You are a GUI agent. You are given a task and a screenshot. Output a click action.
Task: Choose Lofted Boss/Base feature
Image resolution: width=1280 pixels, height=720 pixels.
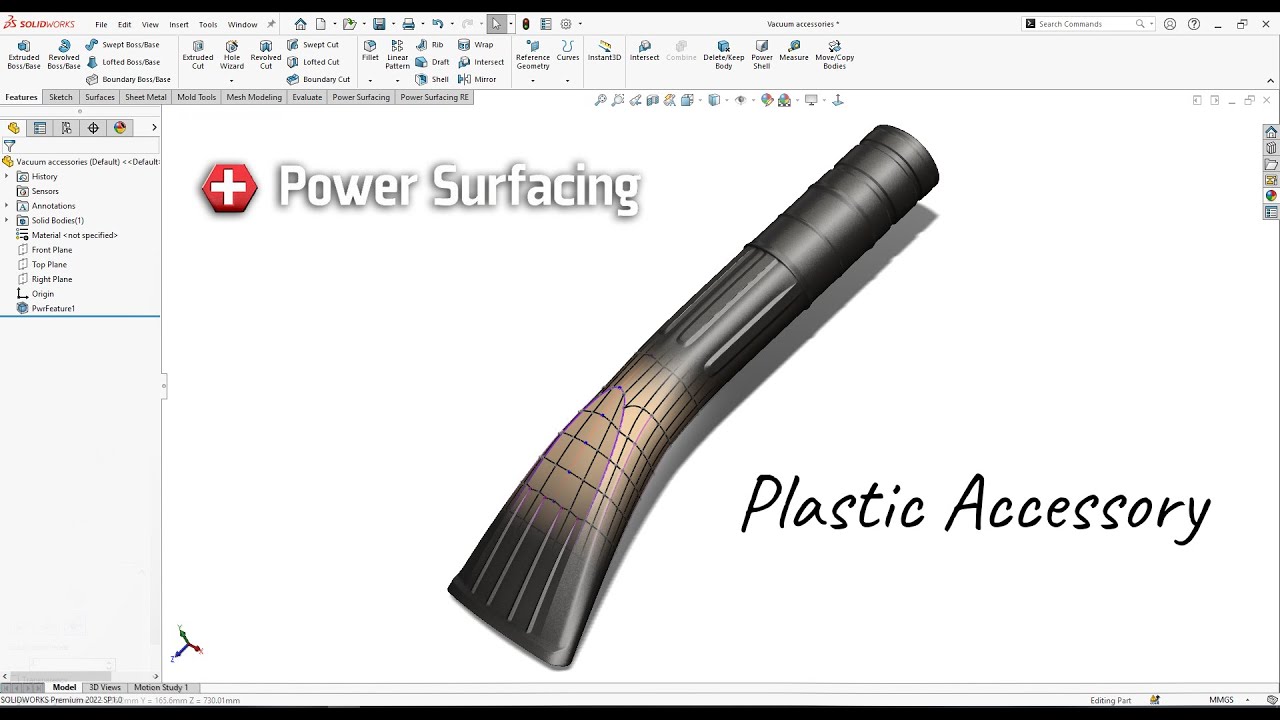[x=122, y=62]
